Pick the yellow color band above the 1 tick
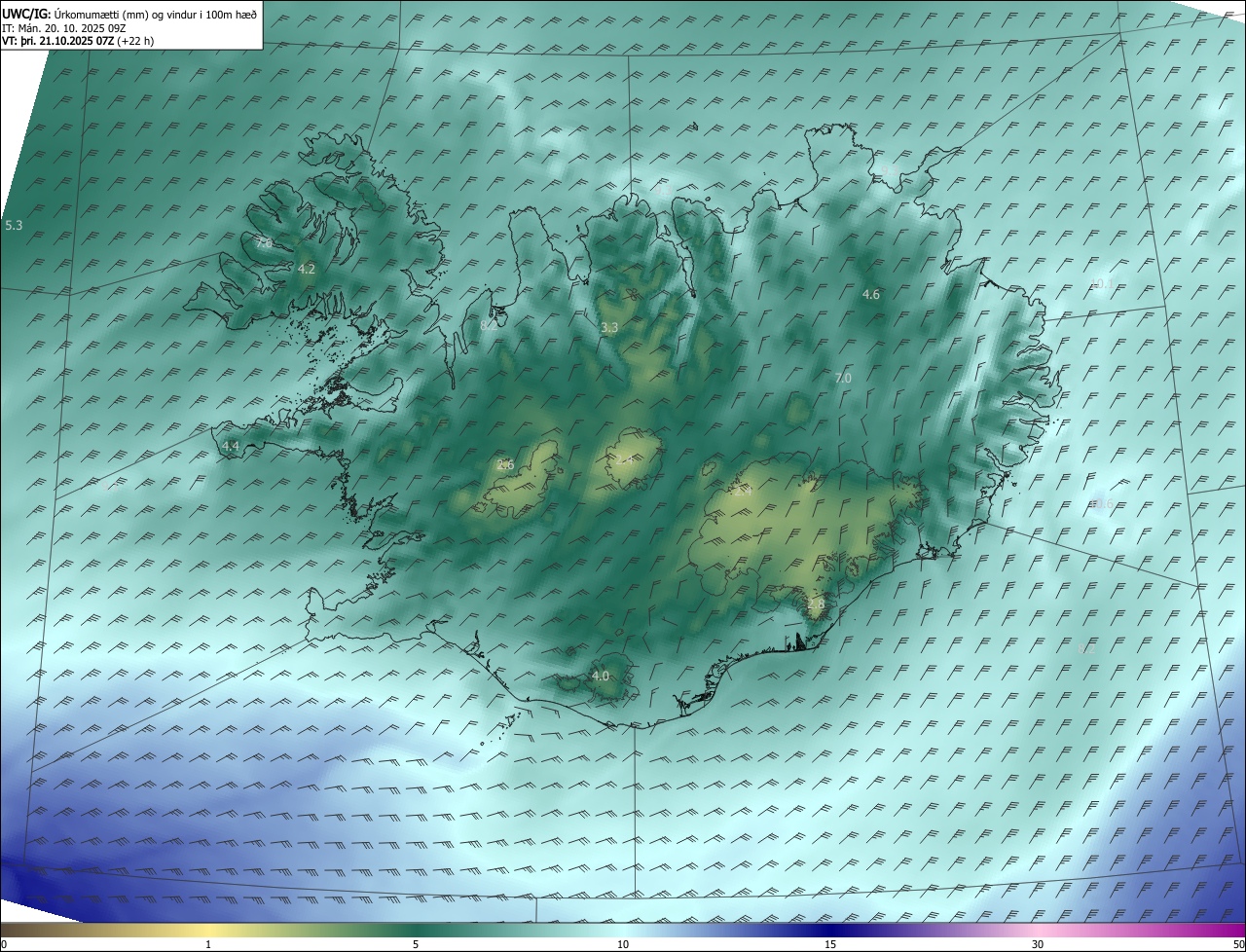Viewport: 1246px width, 952px height. tap(209, 930)
